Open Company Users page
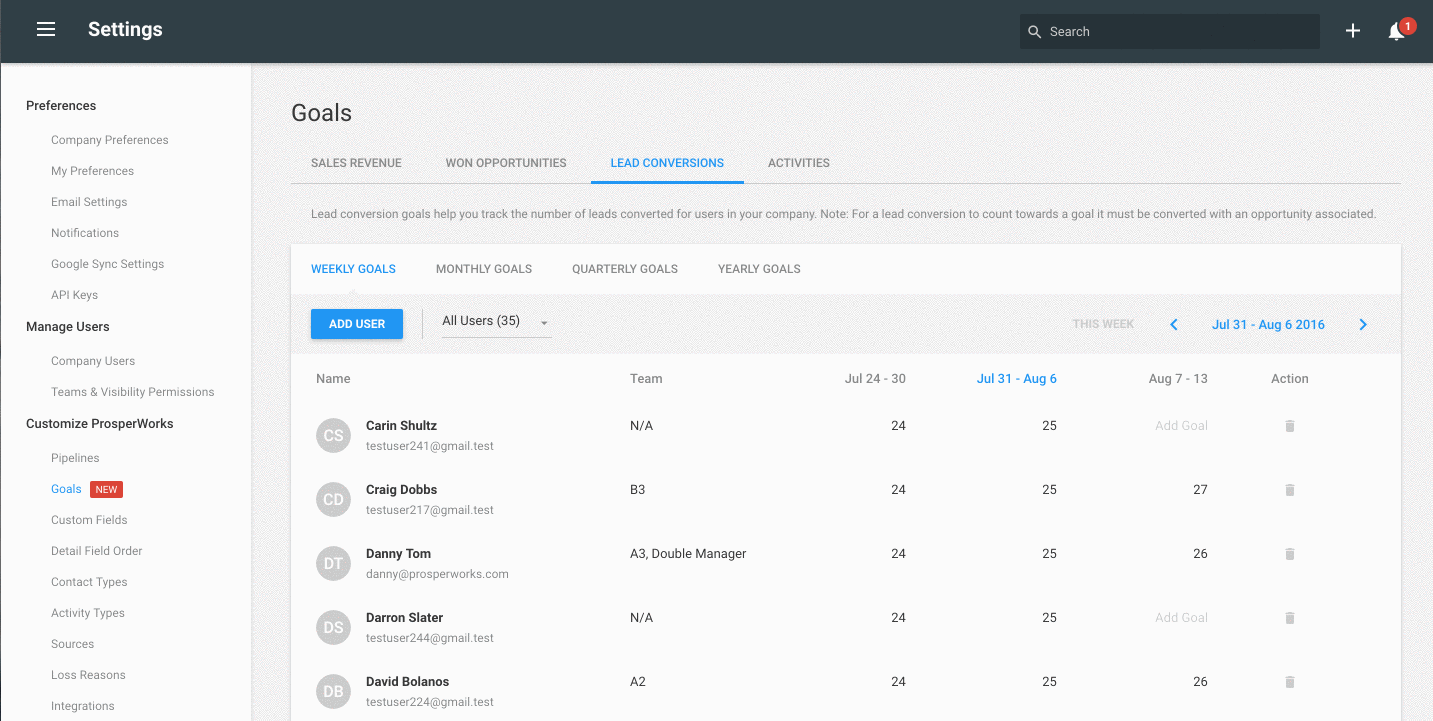The height and width of the screenshot is (721, 1433). [x=93, y=361]
